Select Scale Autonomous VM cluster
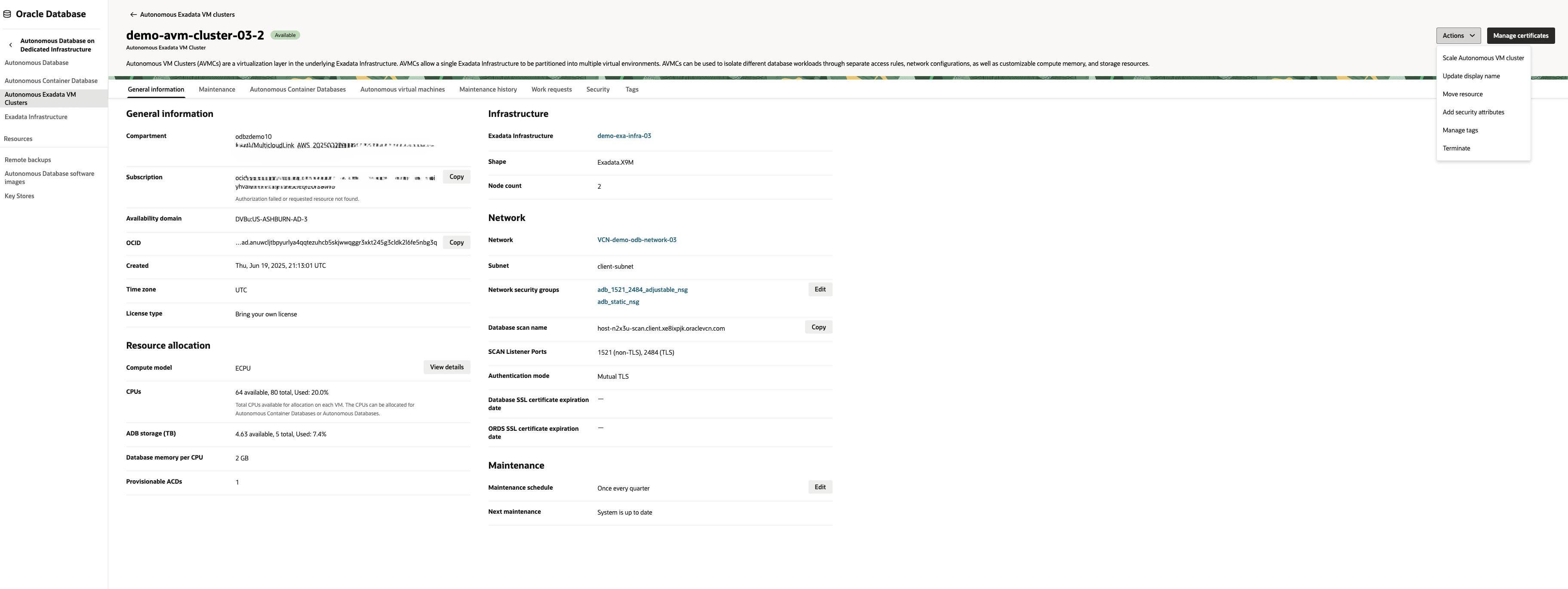 click(x=1483, y=58)
